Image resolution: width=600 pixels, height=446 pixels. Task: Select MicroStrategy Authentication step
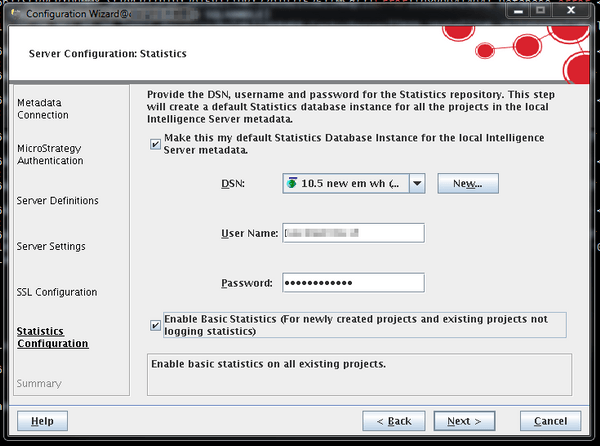tap(50, 155)
